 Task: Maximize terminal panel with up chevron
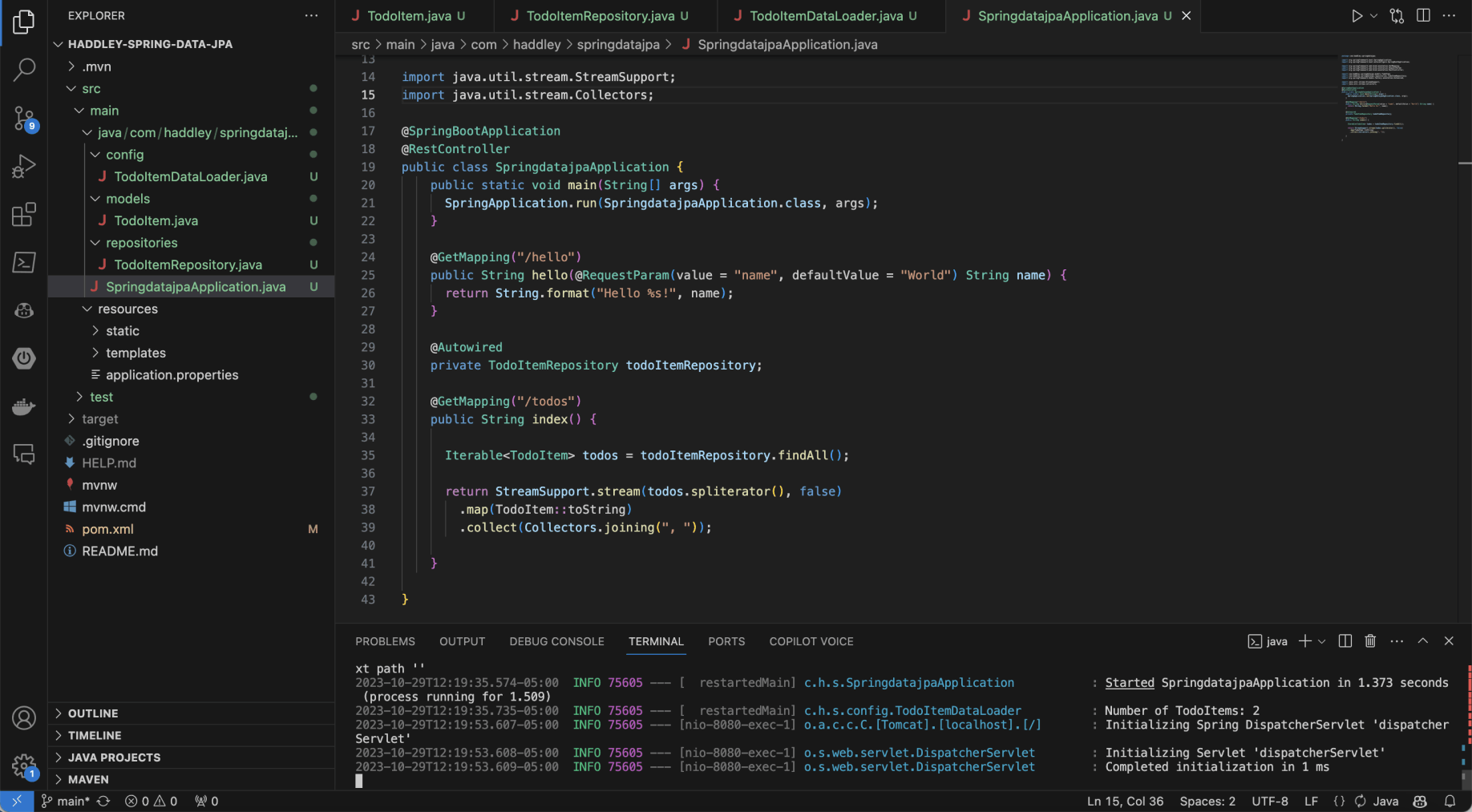click(1422, 641)
